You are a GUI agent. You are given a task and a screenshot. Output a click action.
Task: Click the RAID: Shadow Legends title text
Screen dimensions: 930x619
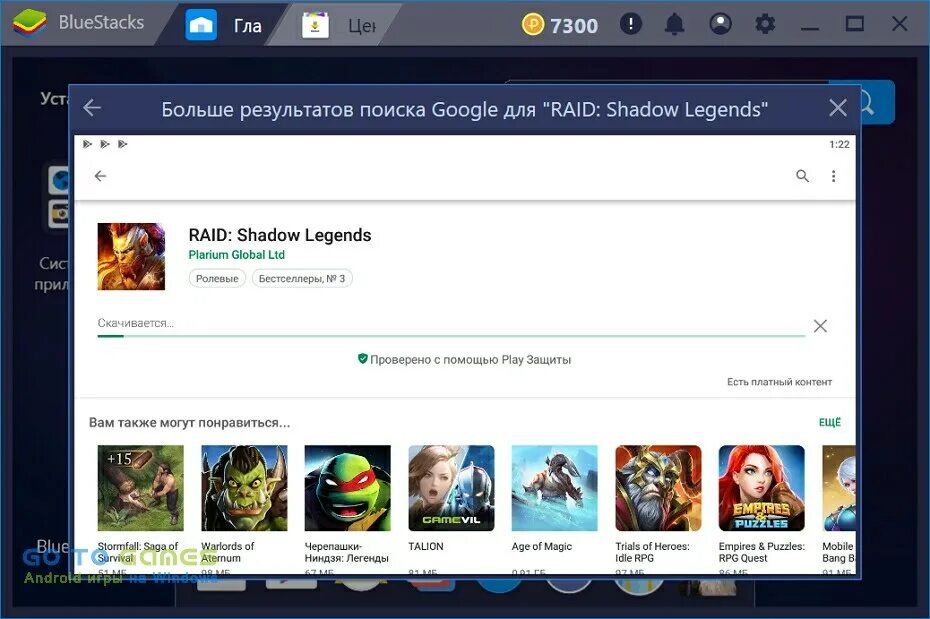click(x=280, y=235)
